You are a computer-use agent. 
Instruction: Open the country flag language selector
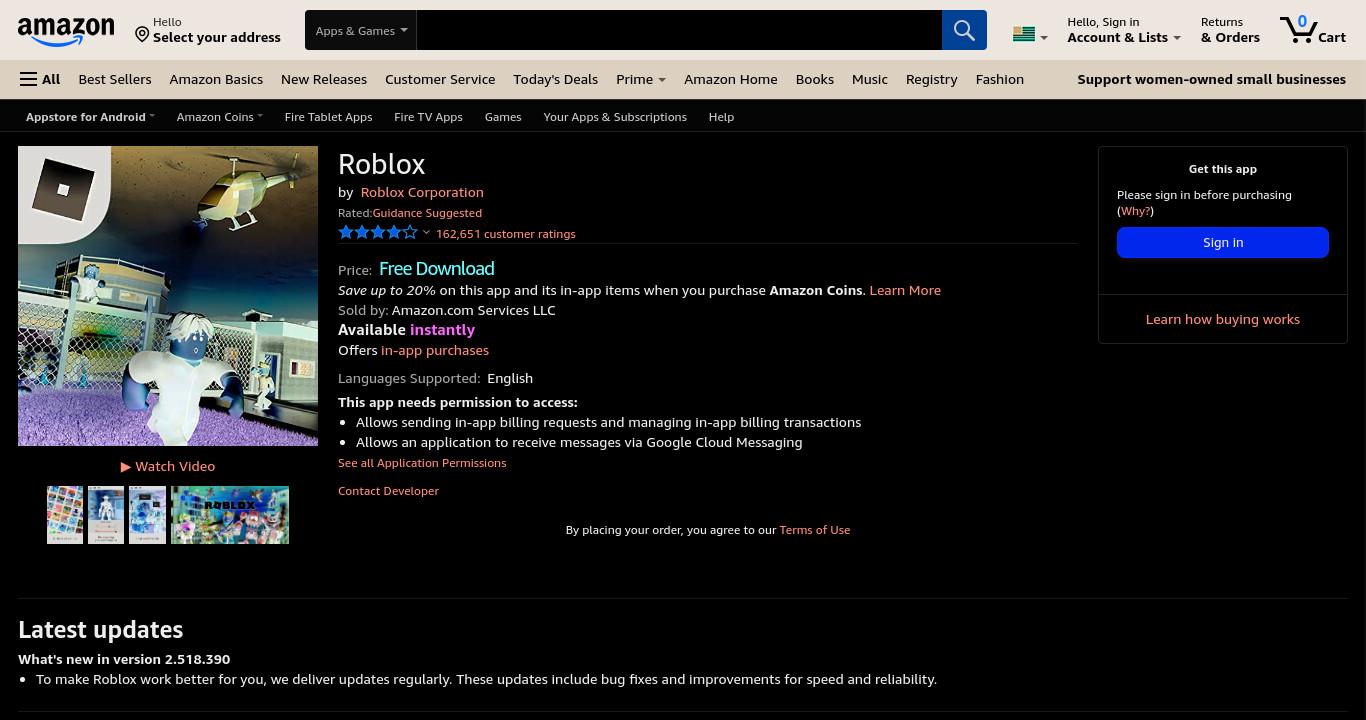1029,34
